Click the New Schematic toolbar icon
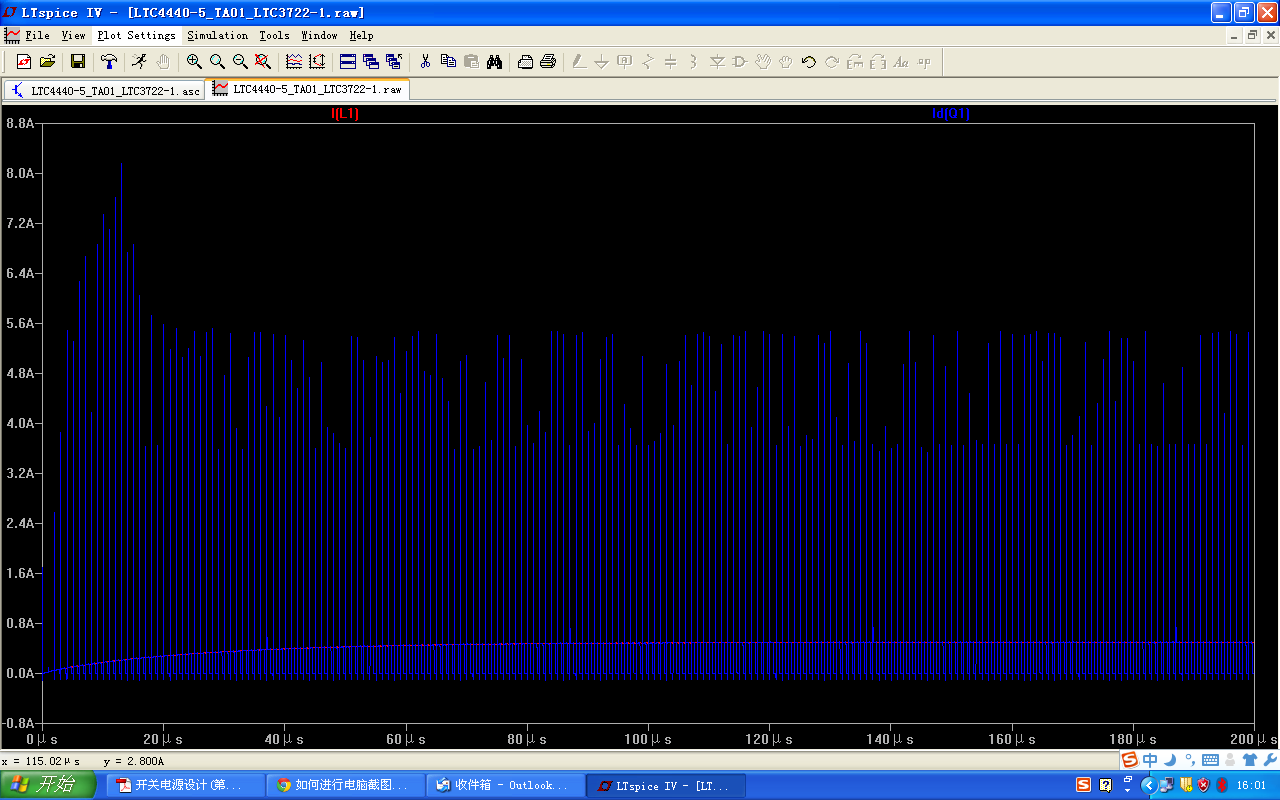 (24, 62)
